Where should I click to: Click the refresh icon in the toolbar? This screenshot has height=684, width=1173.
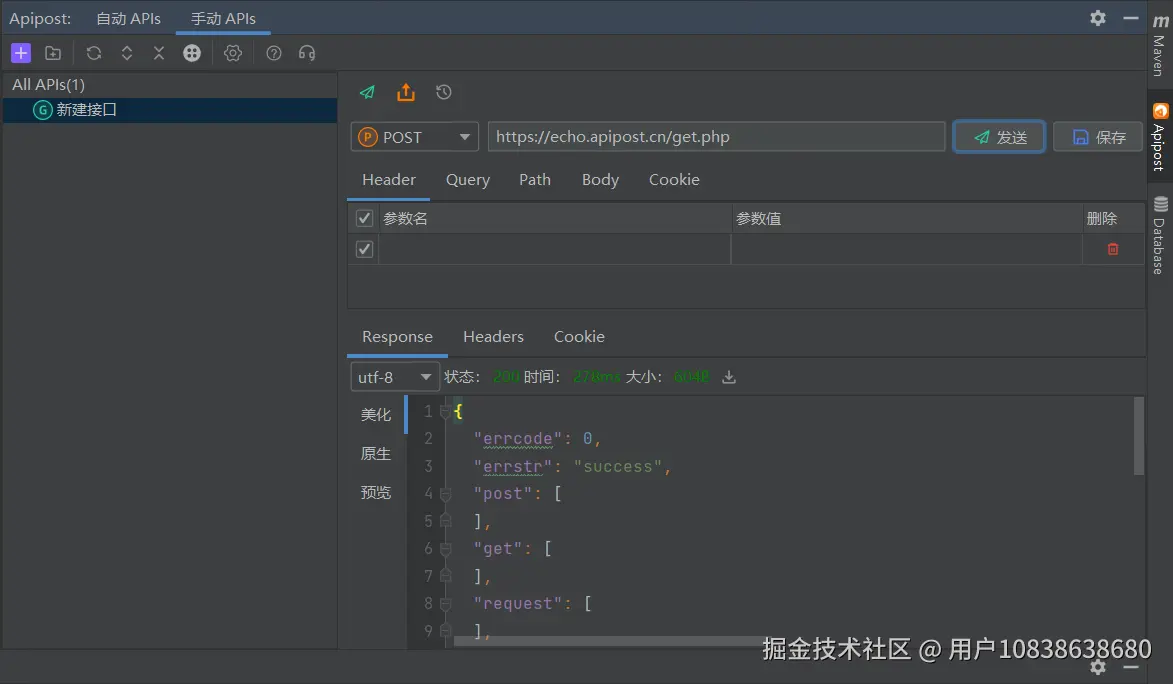tap(94, 53)
